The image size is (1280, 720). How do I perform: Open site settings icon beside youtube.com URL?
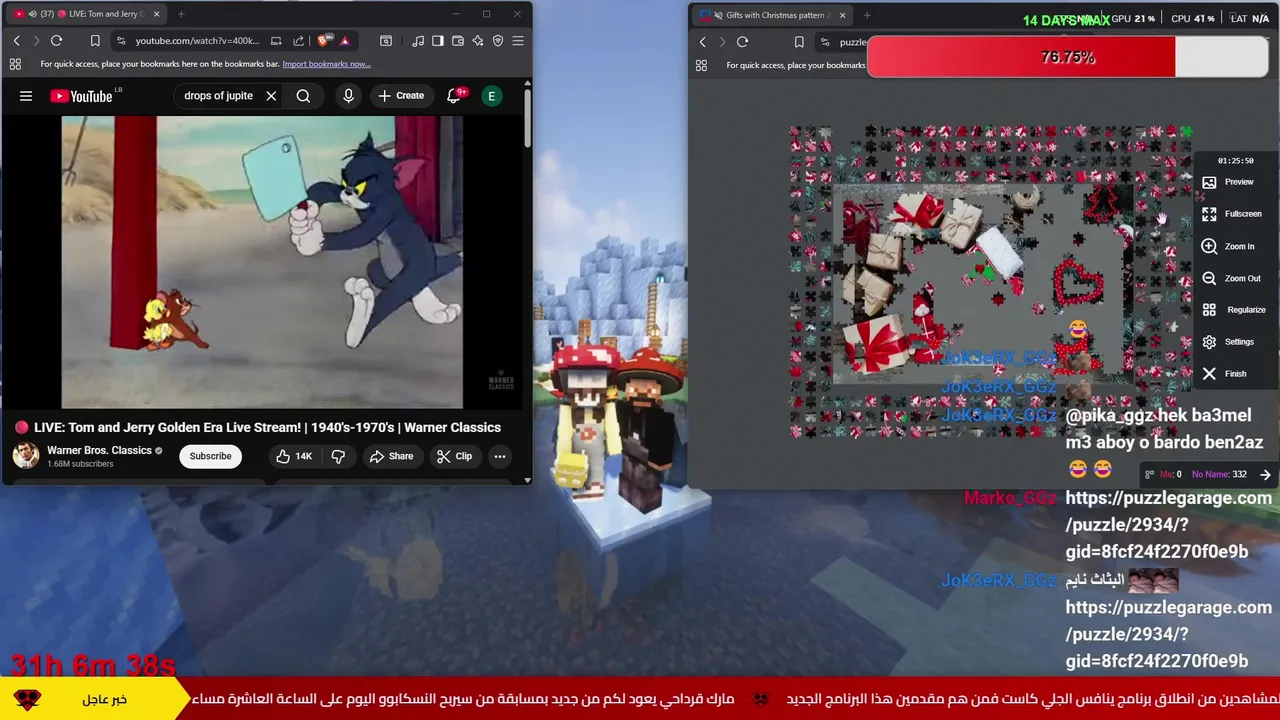121,41
